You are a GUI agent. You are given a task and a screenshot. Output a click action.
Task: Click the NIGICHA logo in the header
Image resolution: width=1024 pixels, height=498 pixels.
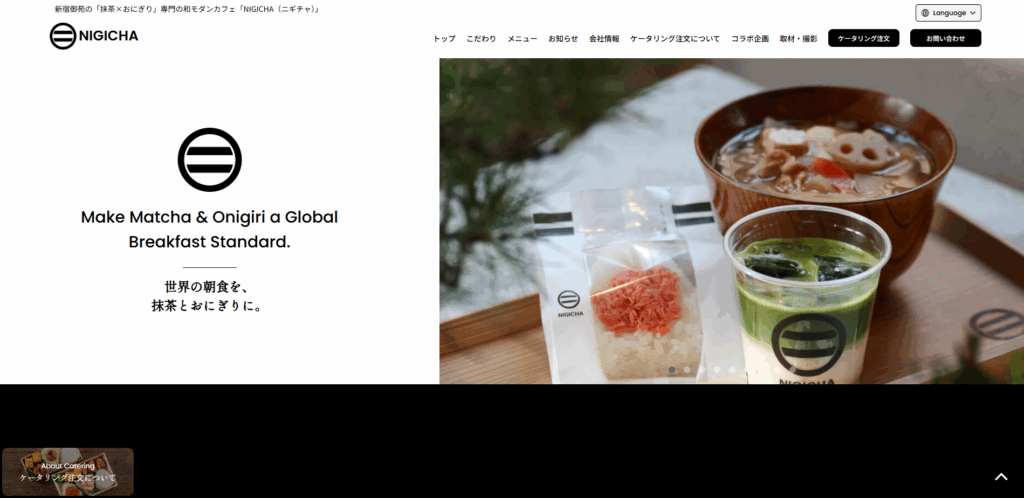click(94, 36)
